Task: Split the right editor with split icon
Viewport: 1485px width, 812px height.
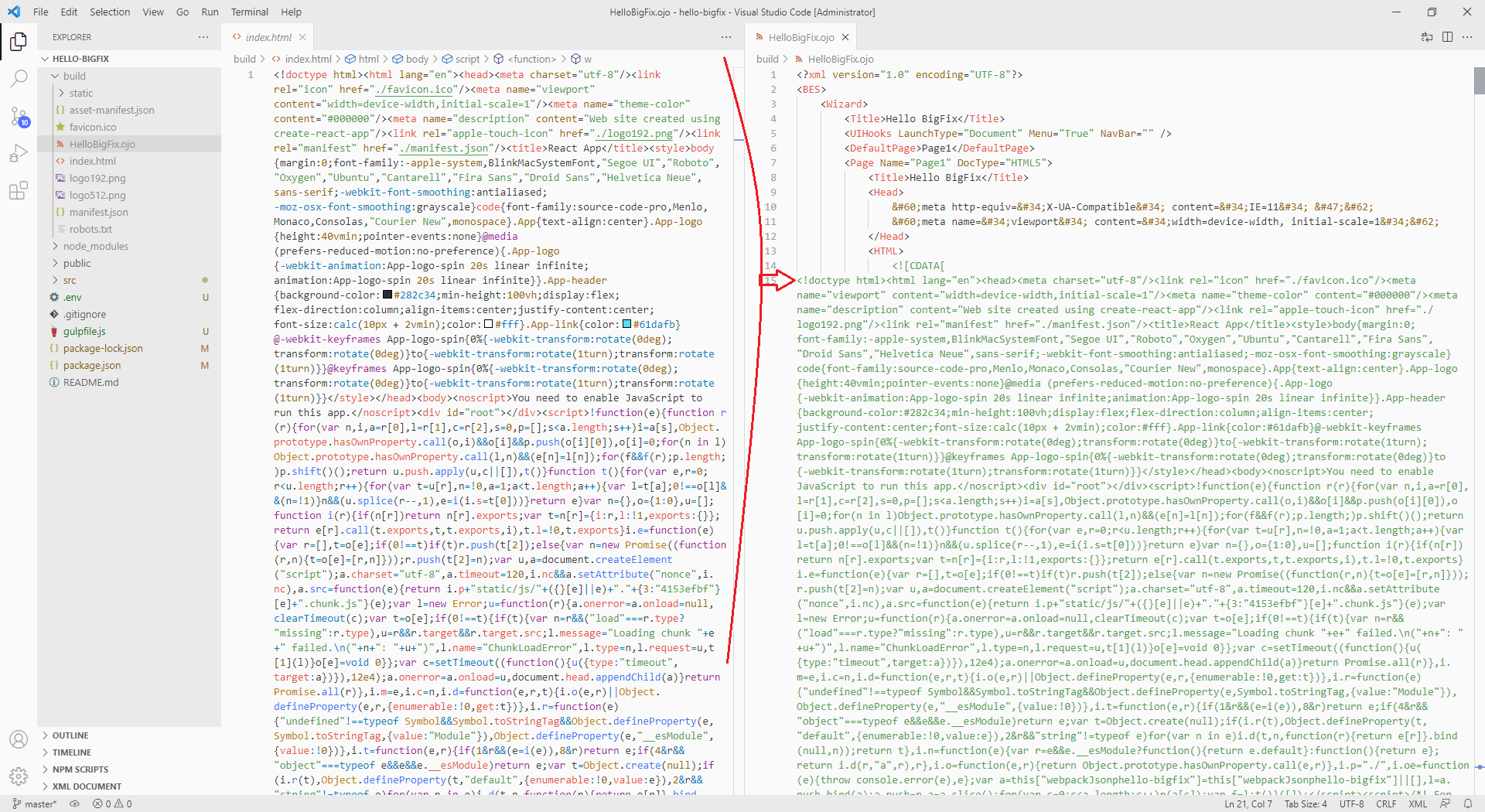Action: click(1447, 37)
